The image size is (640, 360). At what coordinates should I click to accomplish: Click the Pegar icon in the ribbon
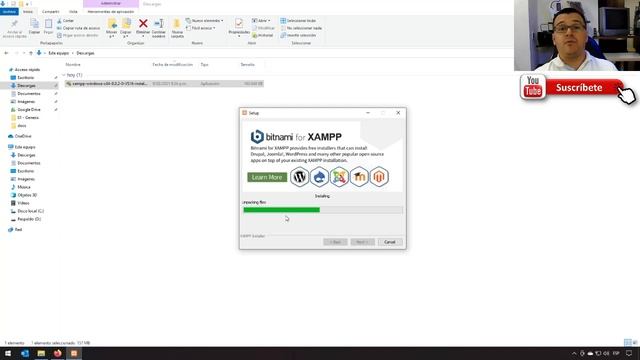[48, 24]
